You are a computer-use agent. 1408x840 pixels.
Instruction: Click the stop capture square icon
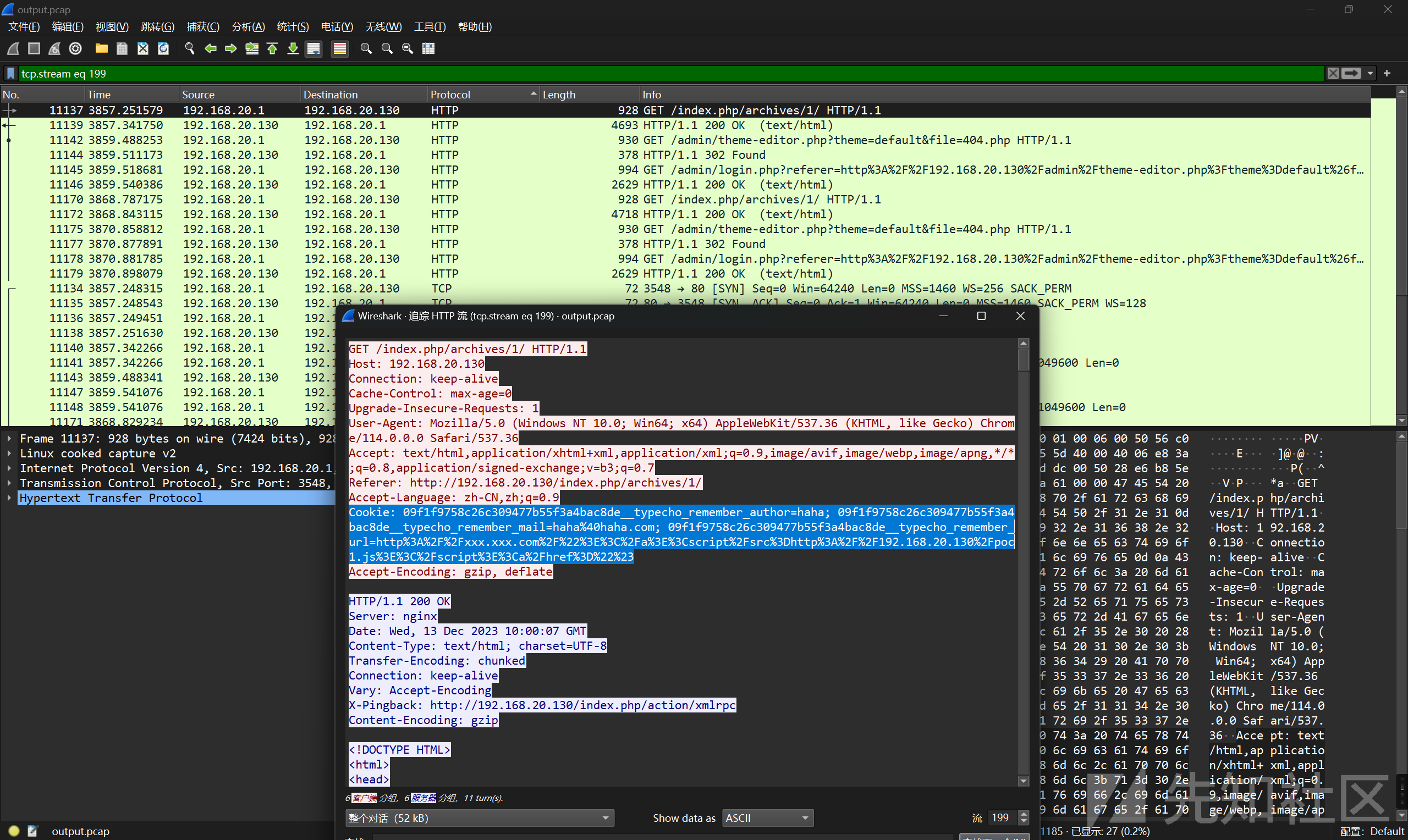[x=34, y=49]
